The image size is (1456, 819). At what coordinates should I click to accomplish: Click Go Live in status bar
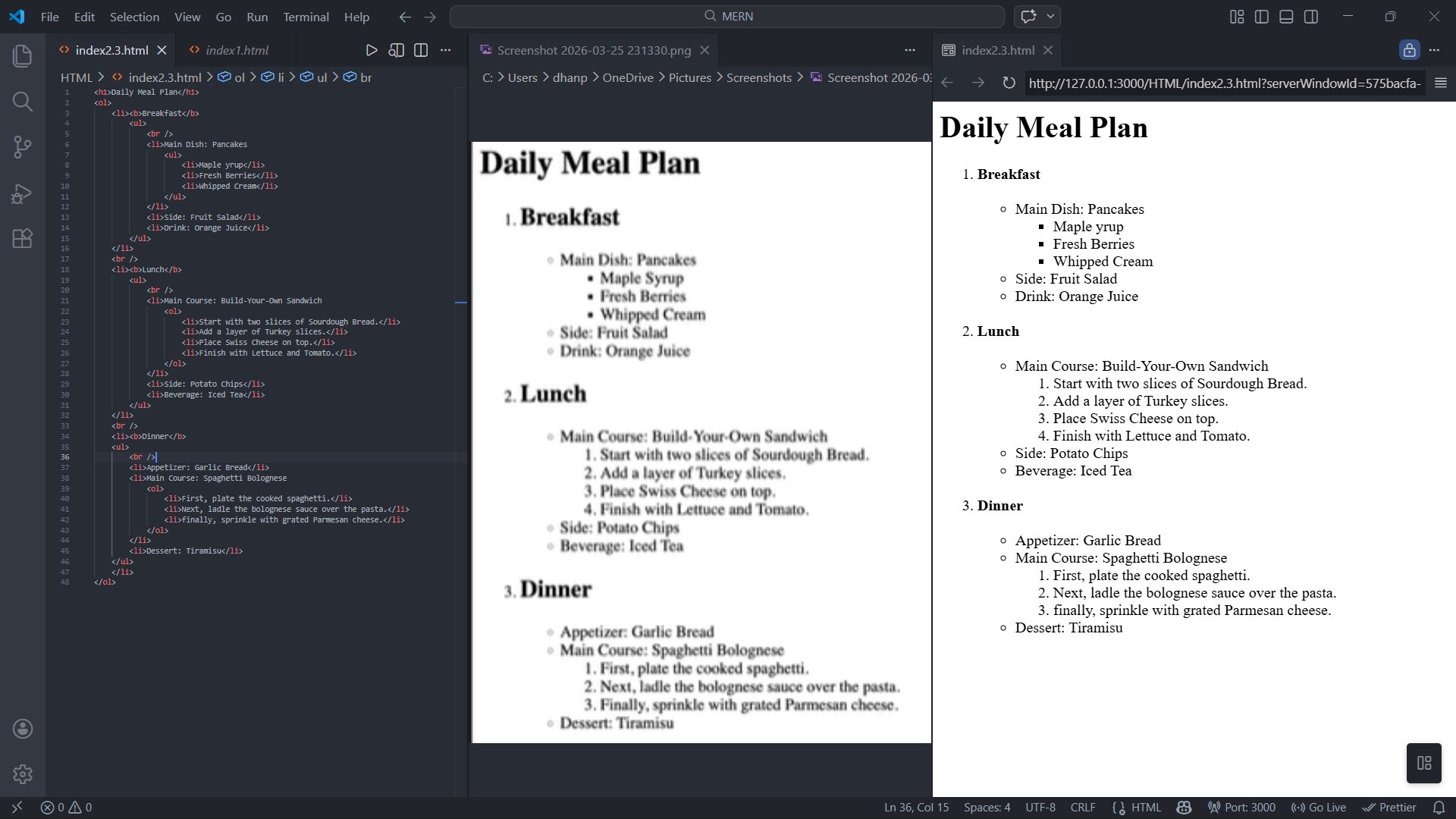tap(1319, 807)
